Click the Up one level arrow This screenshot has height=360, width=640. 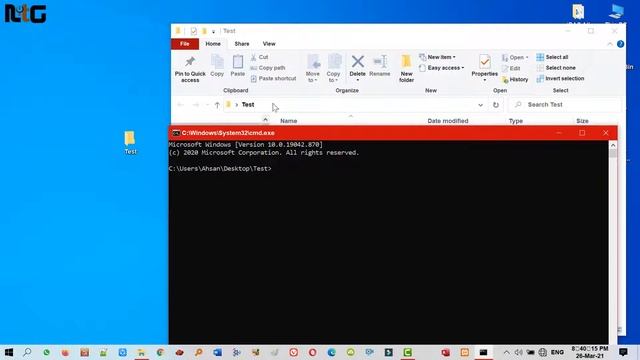tap(217, 105)
